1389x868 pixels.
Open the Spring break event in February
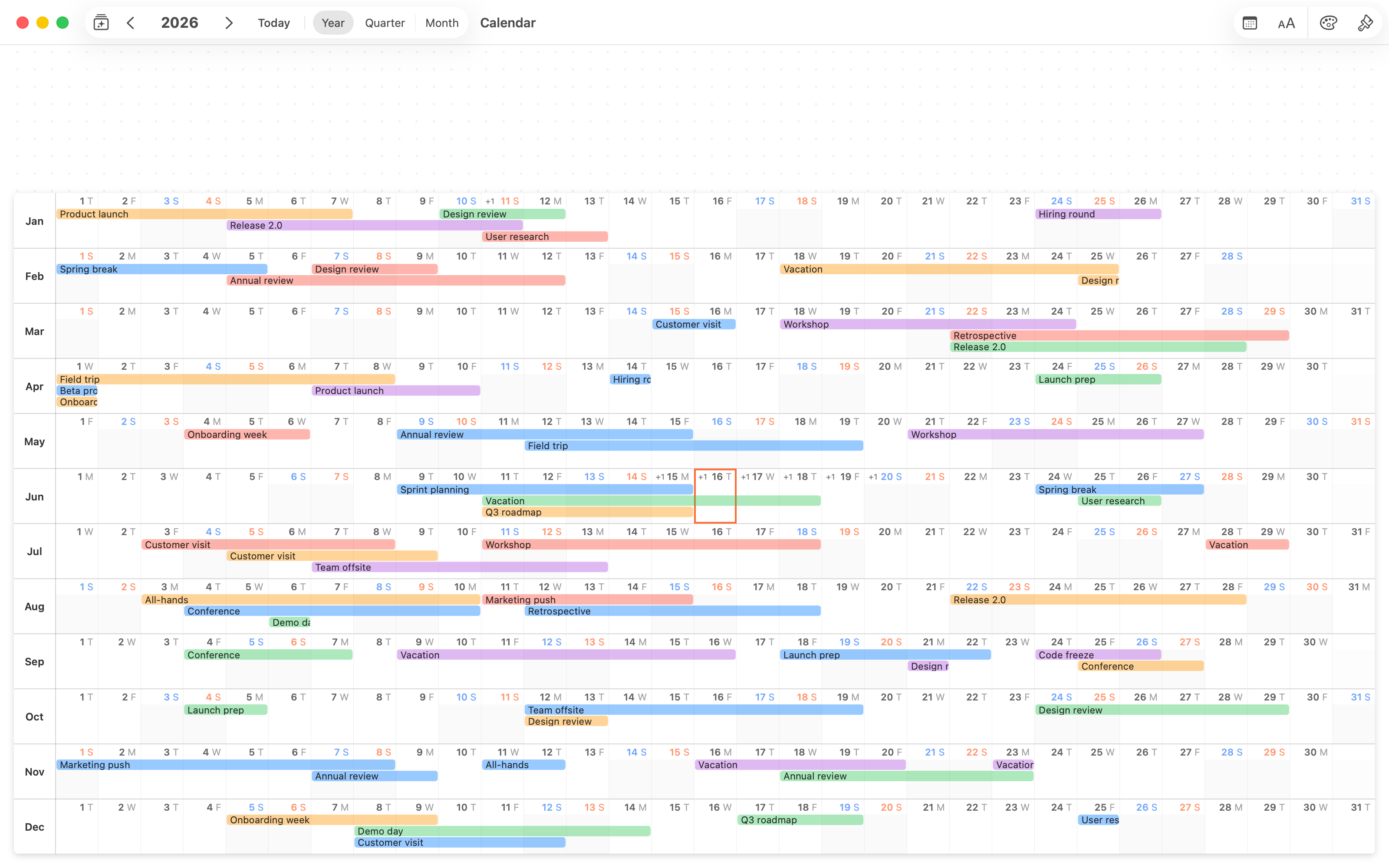pos(162,269)
